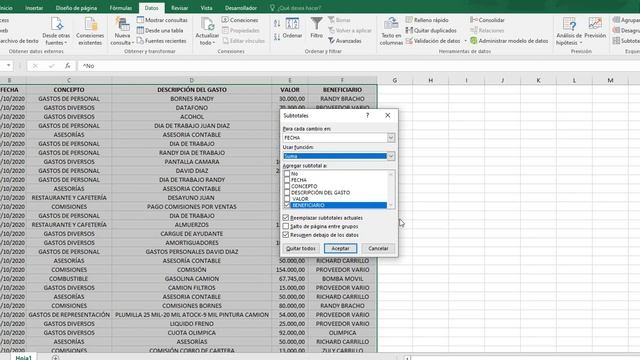Open Avanzadas filter options
640x360 pixels.
point(345,41)
